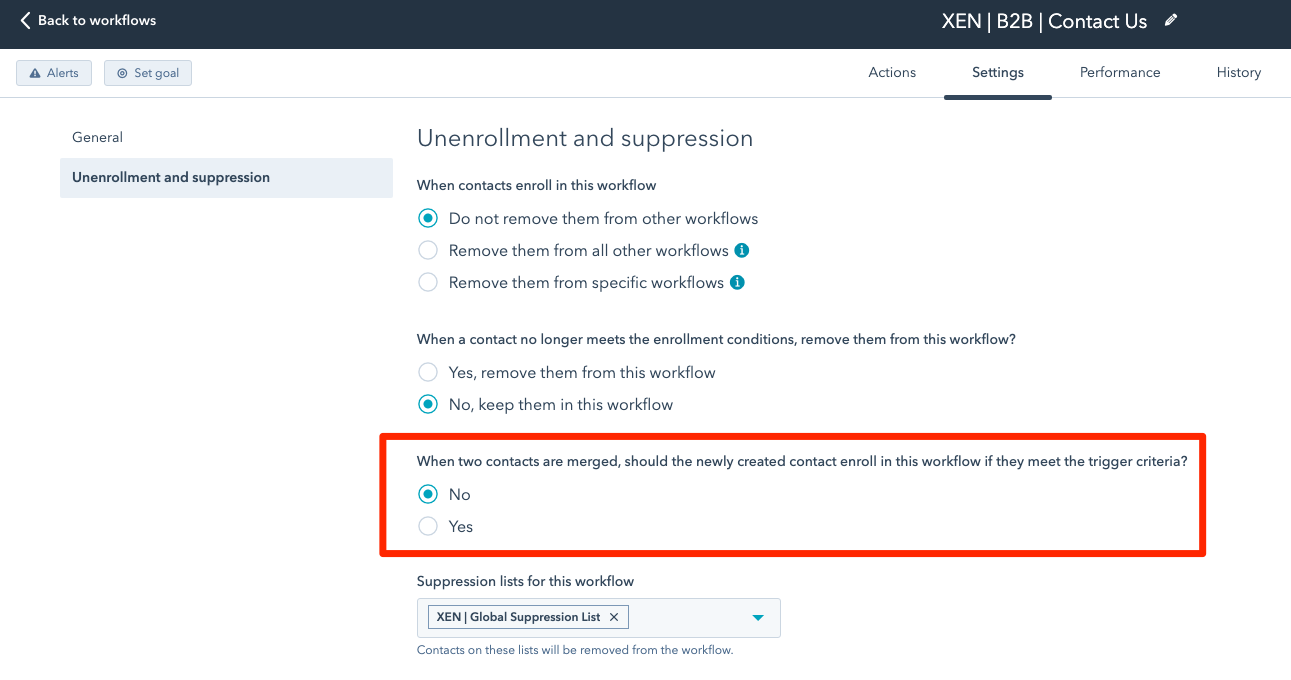The image size is (1291, 680).
Task: Click the back chevron arrow in the top bar
Action: click(24, 19)
